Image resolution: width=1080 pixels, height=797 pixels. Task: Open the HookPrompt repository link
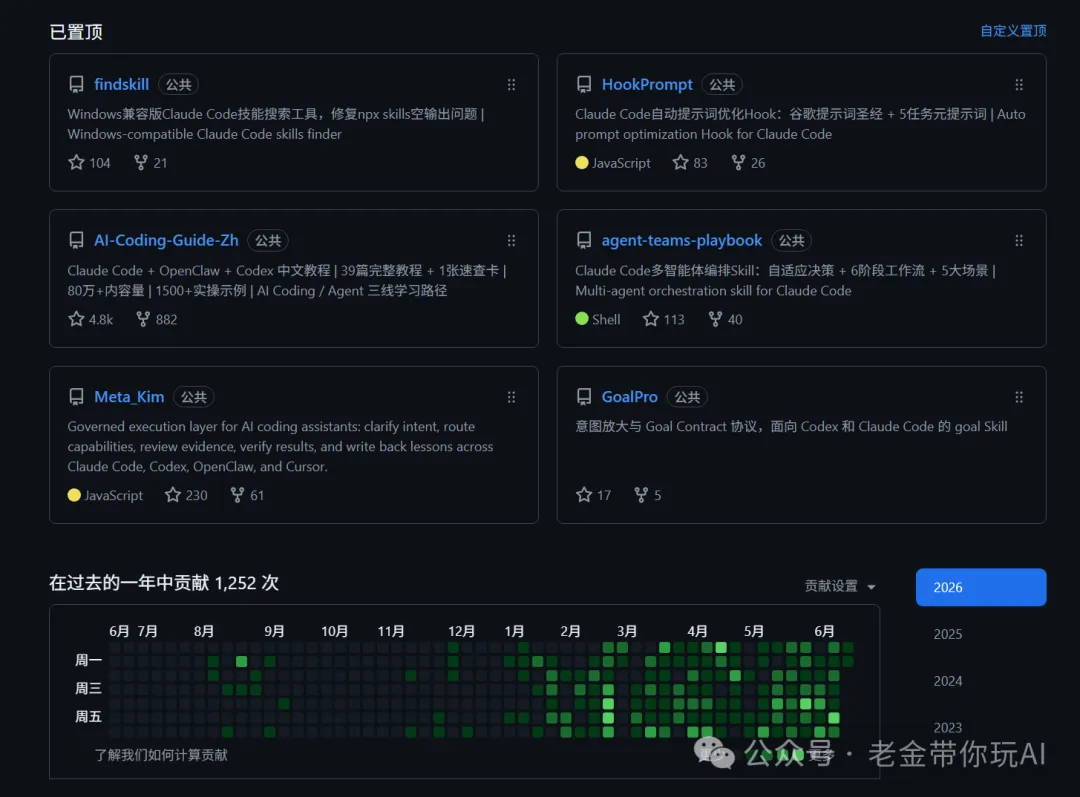(647, 84)
